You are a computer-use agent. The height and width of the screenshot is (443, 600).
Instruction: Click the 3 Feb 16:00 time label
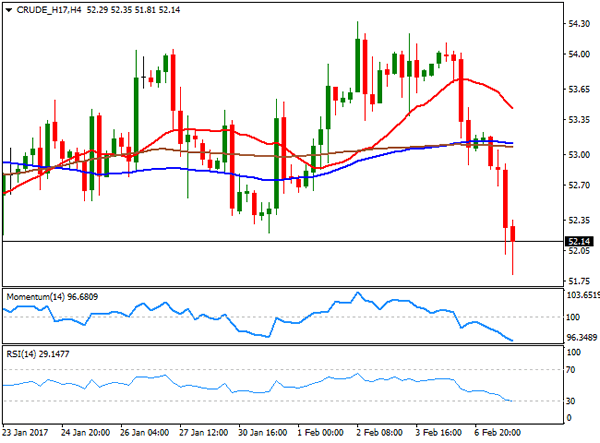pyautogui.click(x=439, y=433)
